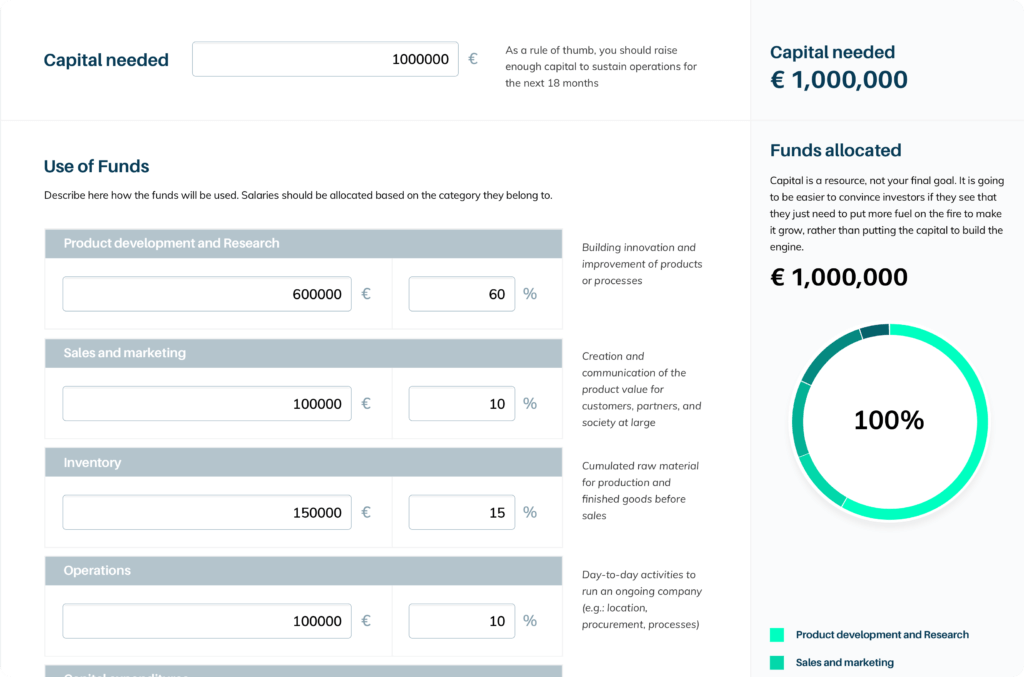
Task: Click the € icon in Inventory row
Action: (367, 512)
